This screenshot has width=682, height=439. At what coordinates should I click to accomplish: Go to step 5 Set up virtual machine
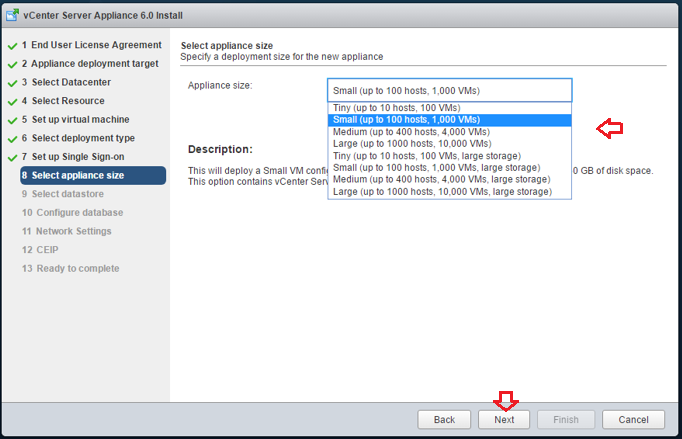click(x=75, y=119)
